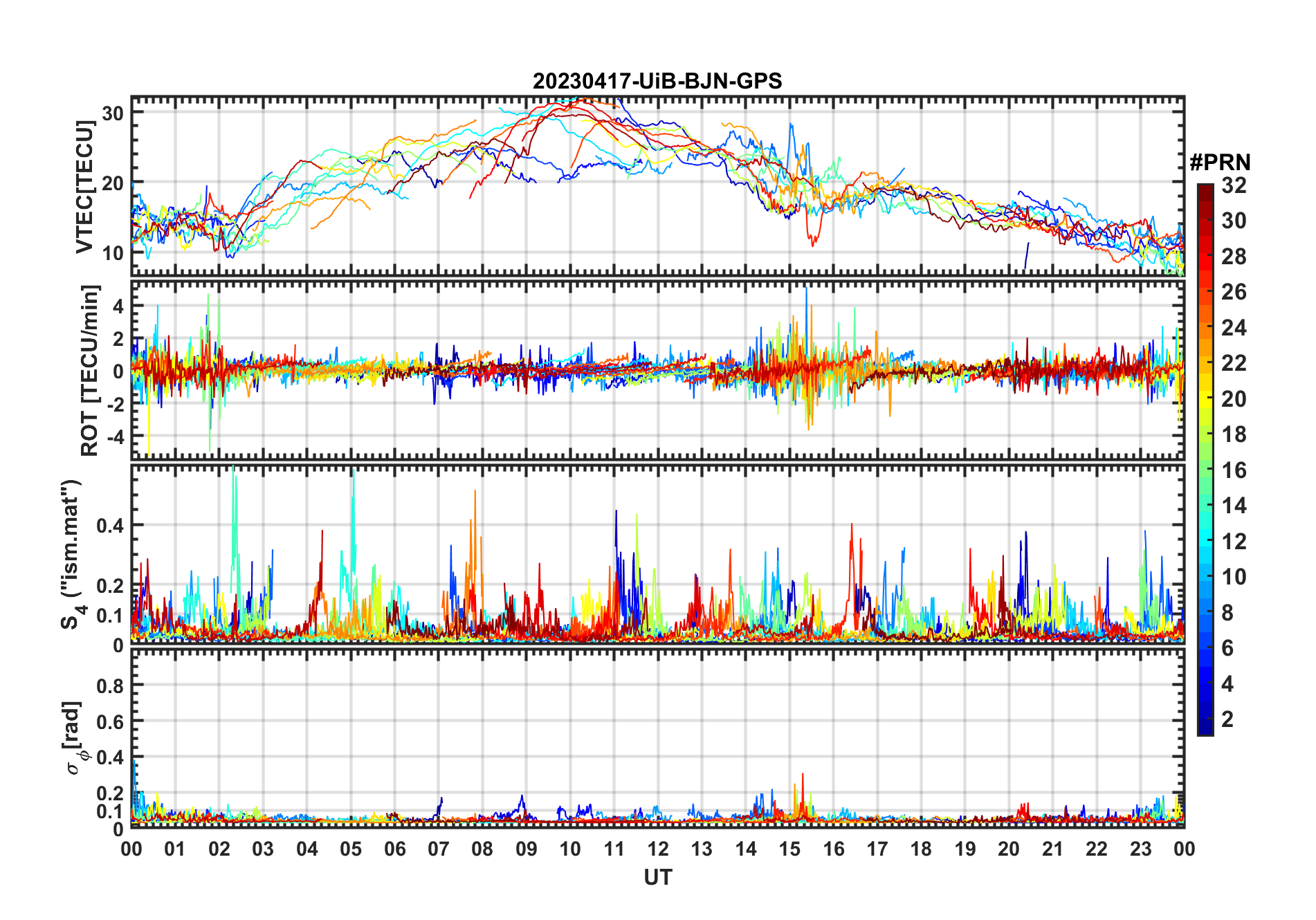Select the ROT [TECU/min] y-axis label
This screenshot has height=920, width=1316.
(x=89, y=370)
